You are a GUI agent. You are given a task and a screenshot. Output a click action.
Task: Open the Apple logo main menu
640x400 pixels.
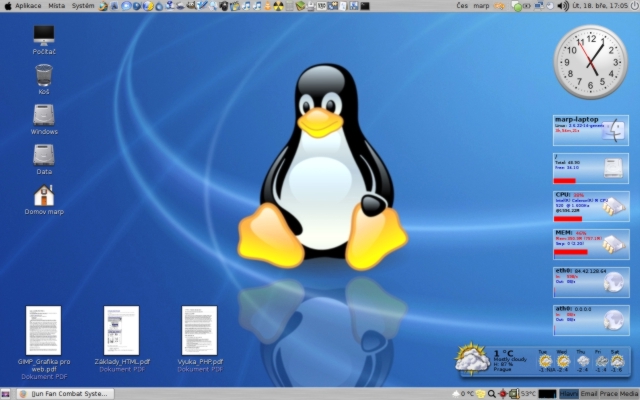7,6
